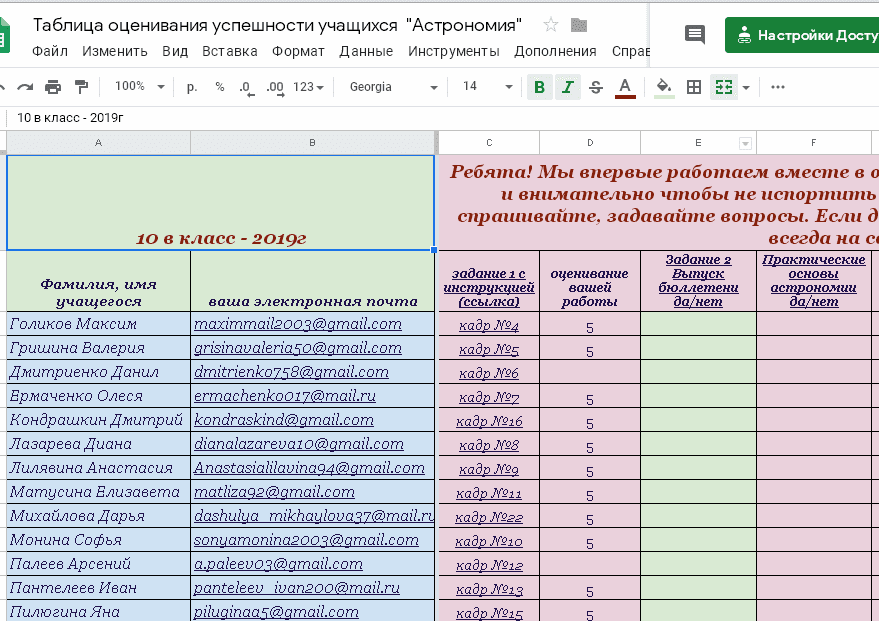Toggle italic formatting

[567, 87]
